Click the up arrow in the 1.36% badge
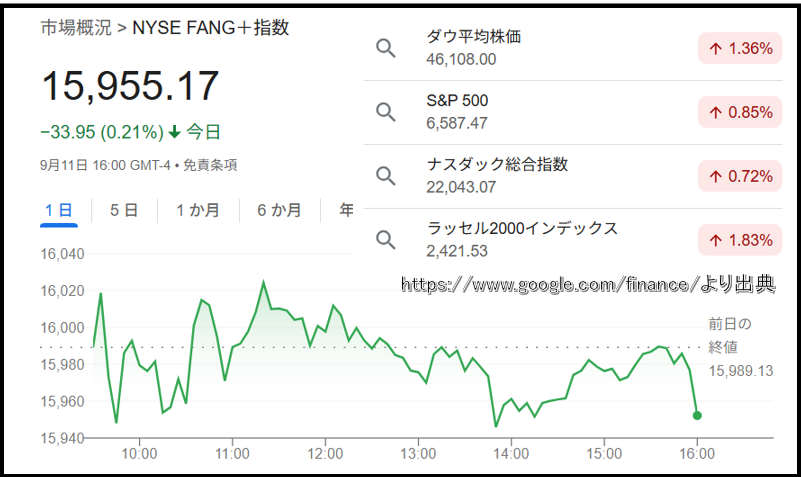This screenshot has width=801, height=477. click(716, 49)
